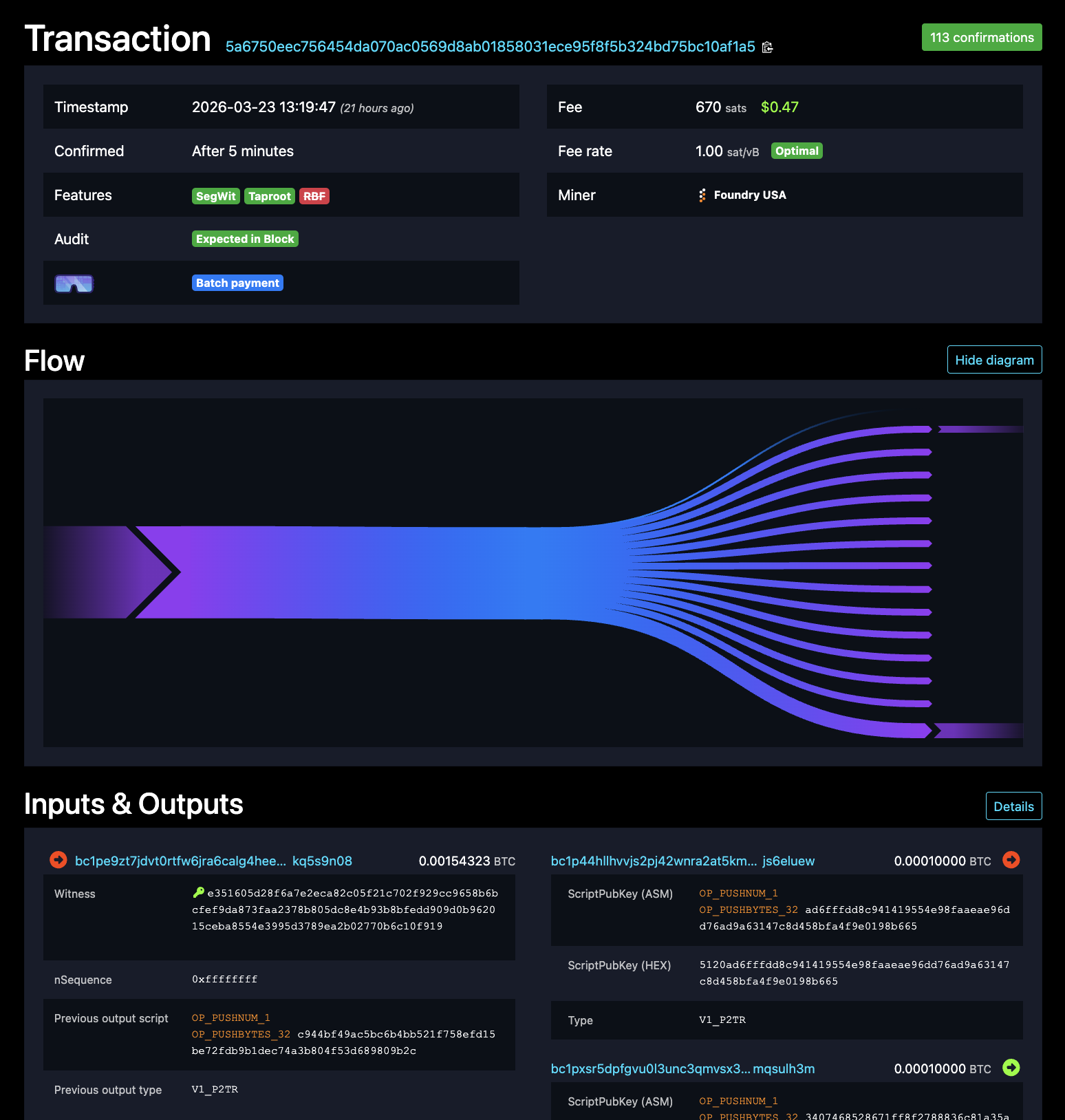This screenshot has height=1120, width=1065.
Task: Open Foundry USA miner page
Action: [749, 195]
